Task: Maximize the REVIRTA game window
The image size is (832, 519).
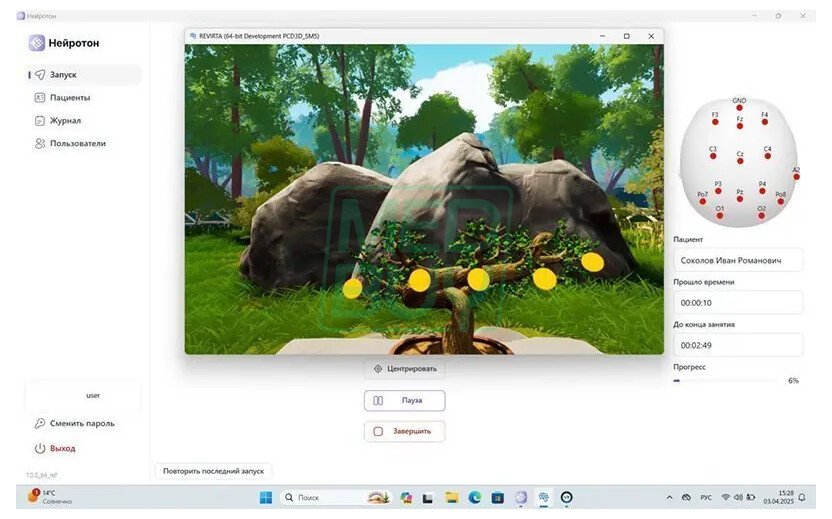Action: click(627, 36)
